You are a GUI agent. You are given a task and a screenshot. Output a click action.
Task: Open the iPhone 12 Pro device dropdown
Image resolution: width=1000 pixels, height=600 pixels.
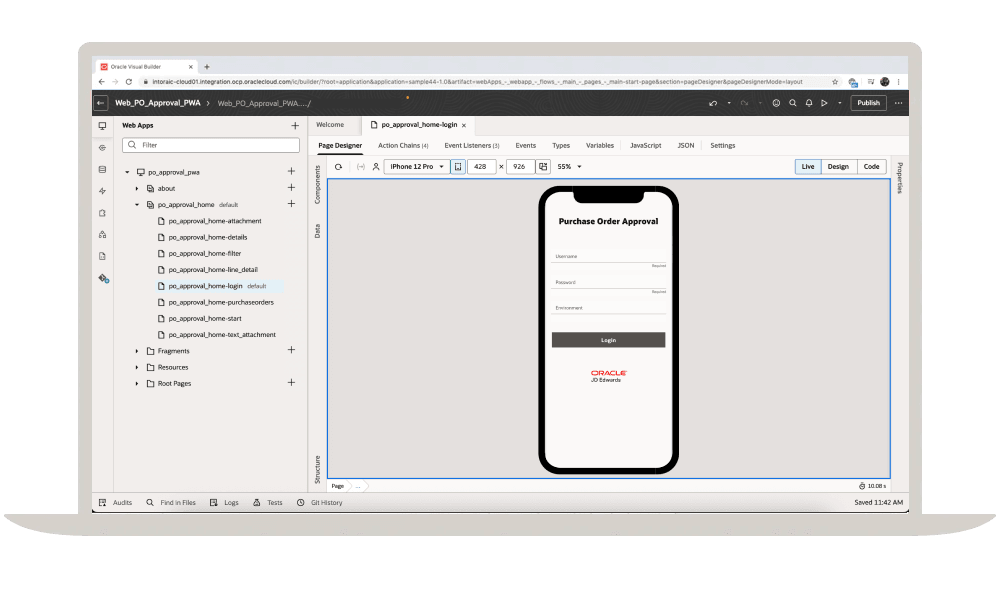[416, 166]
